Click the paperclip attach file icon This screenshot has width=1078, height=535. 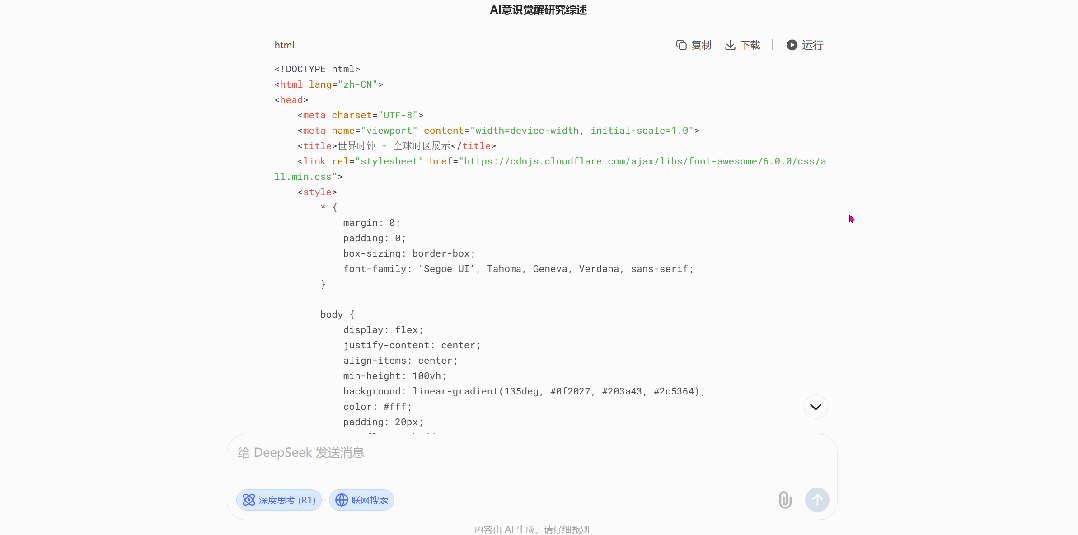tap(785, 500)
